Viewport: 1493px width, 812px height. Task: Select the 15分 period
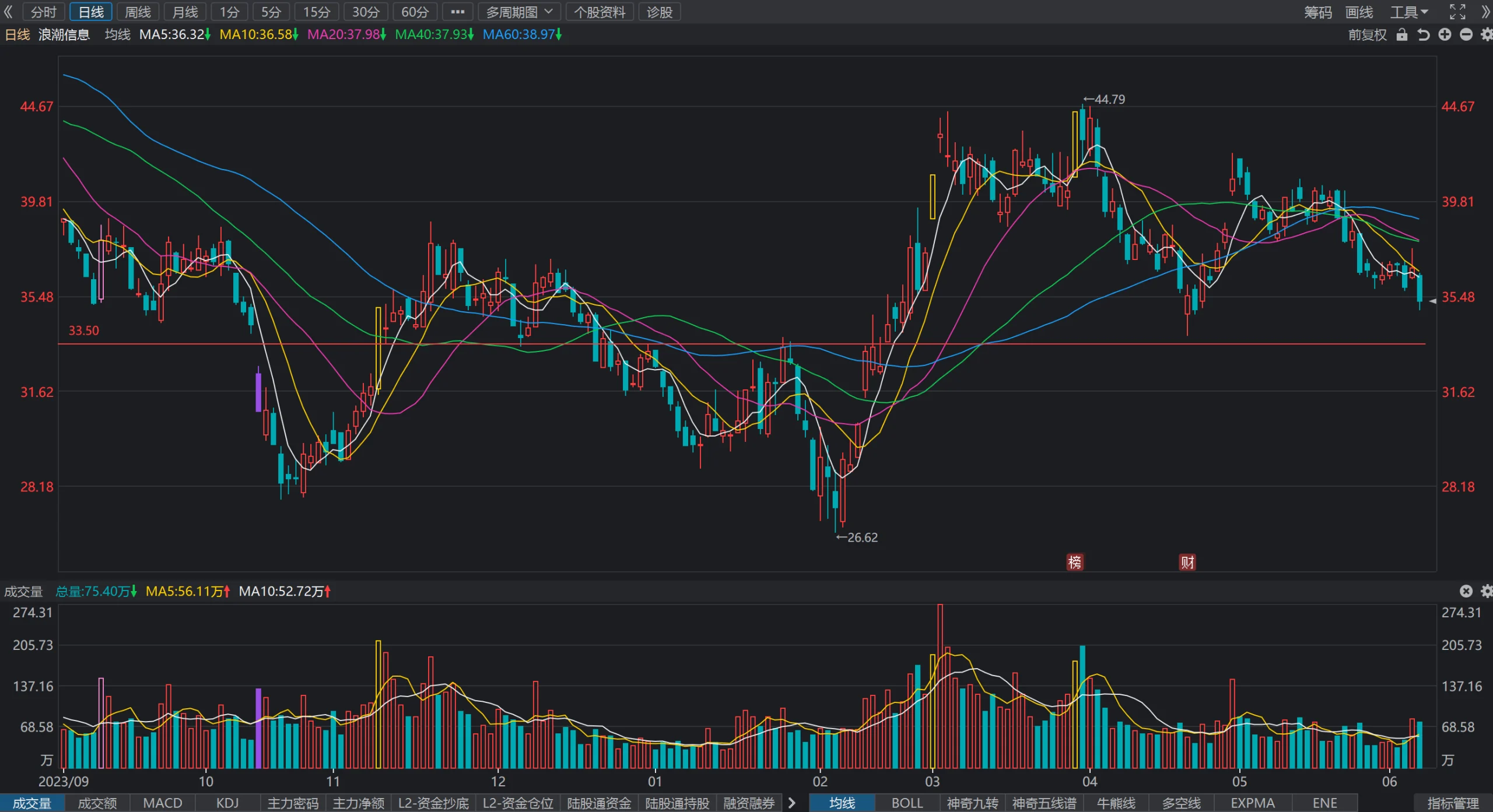pos(317,12)
